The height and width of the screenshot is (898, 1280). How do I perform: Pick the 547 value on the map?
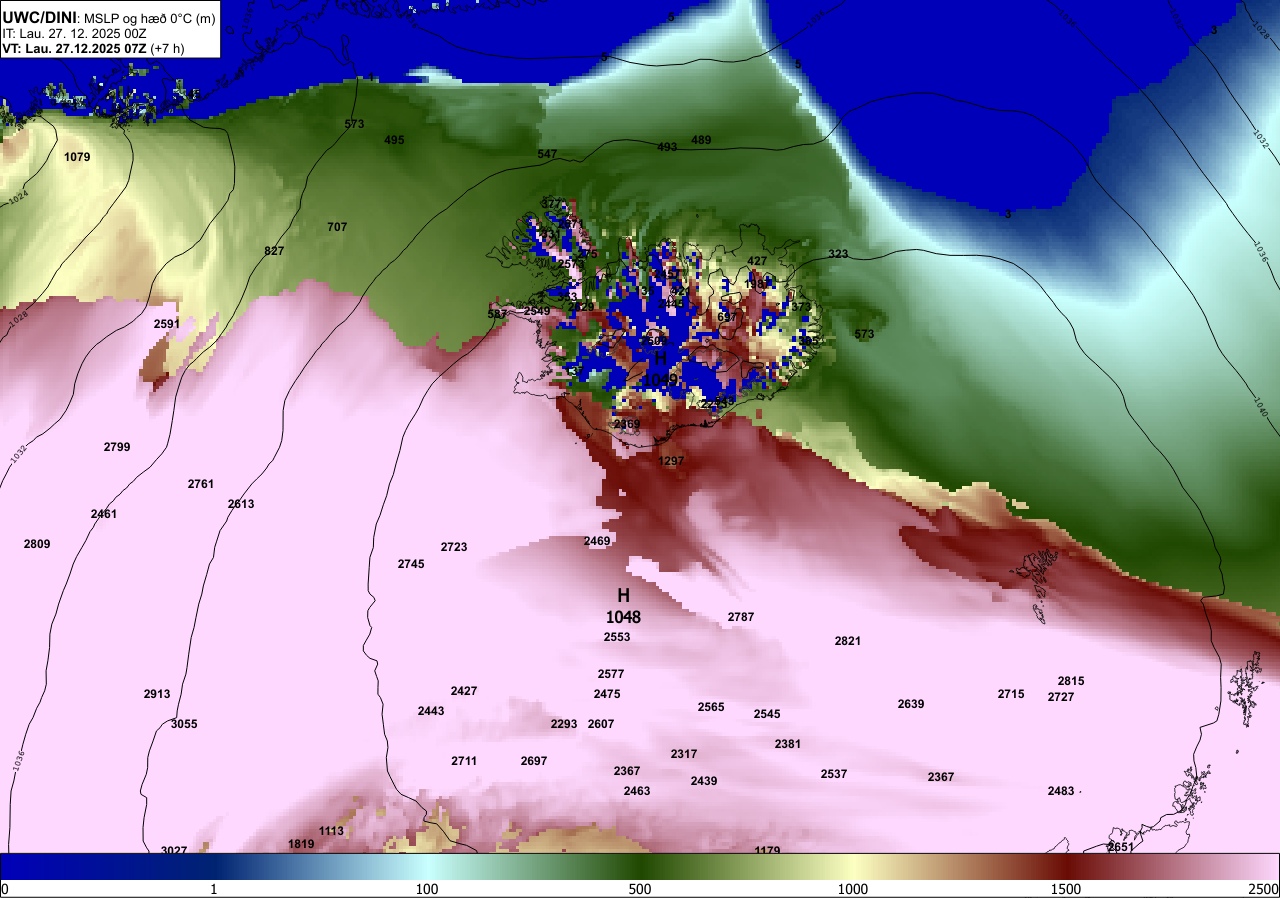click(x=547, y=154)
